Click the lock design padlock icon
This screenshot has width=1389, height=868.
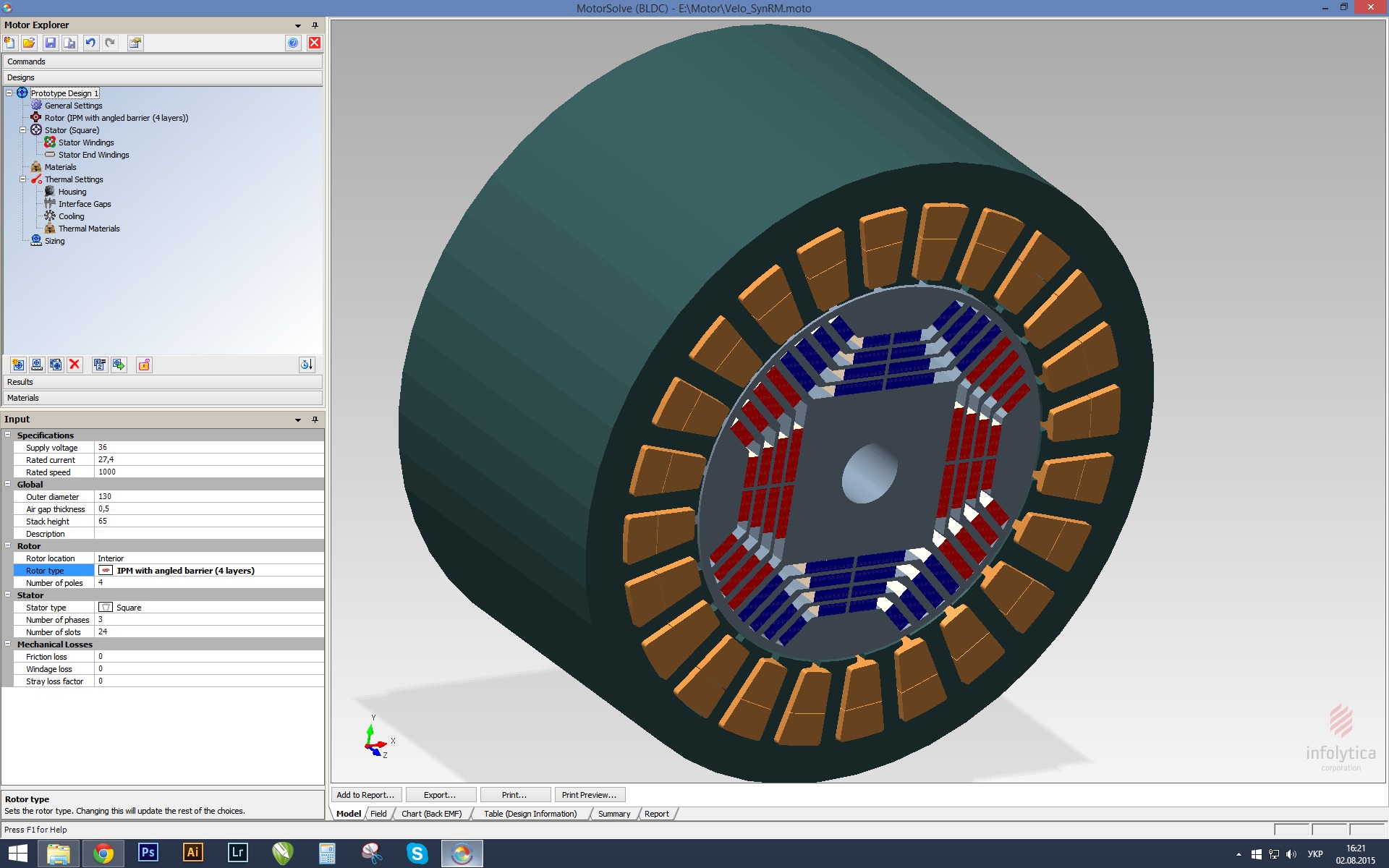tap(144, 365)
